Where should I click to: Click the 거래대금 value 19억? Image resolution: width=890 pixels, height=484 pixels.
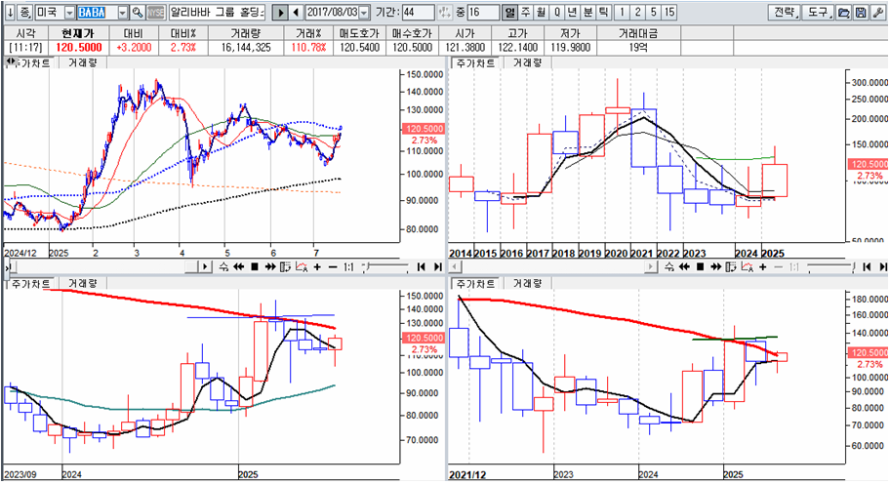coord(638,48)
